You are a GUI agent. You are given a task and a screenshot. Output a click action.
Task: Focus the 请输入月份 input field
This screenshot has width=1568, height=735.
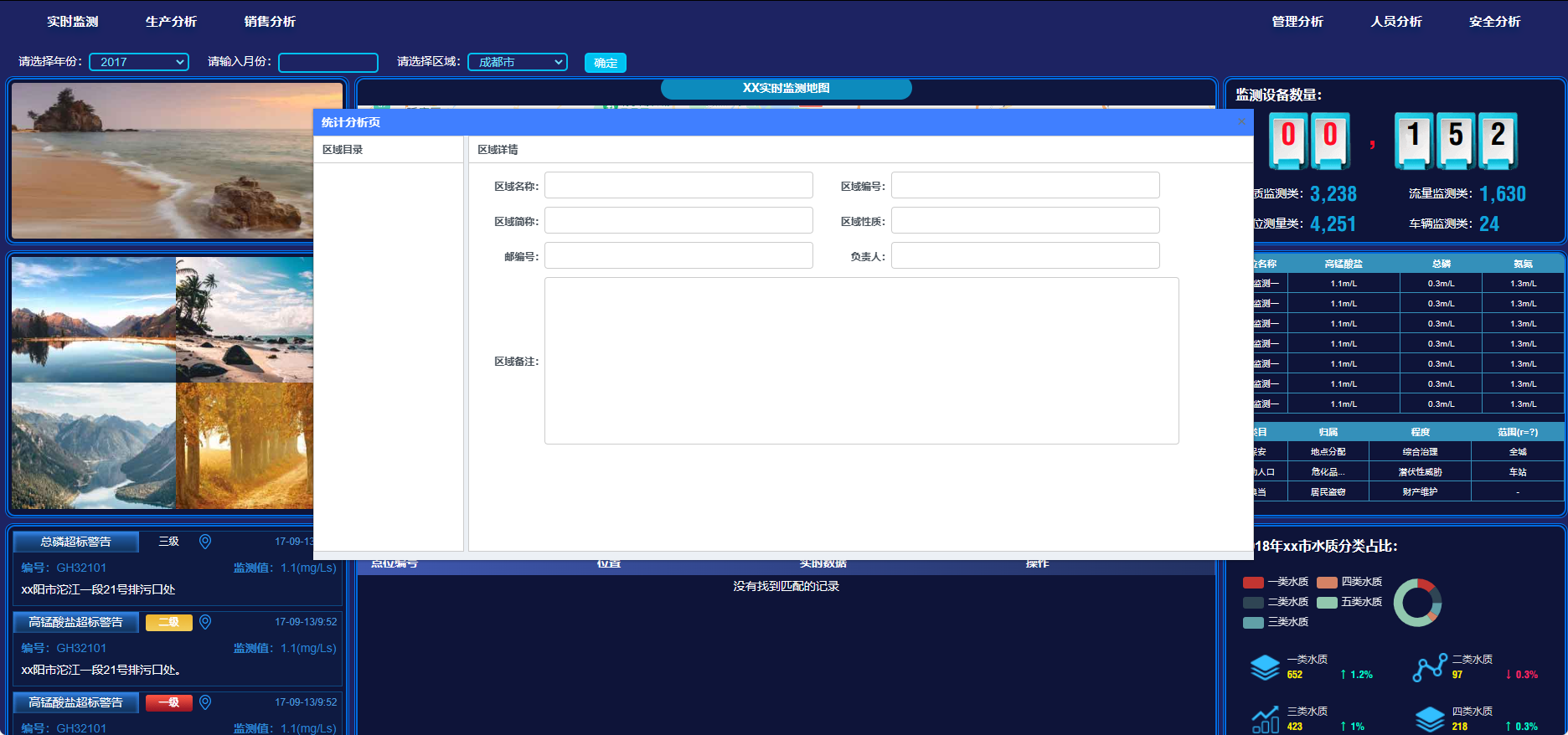(328, 63)
